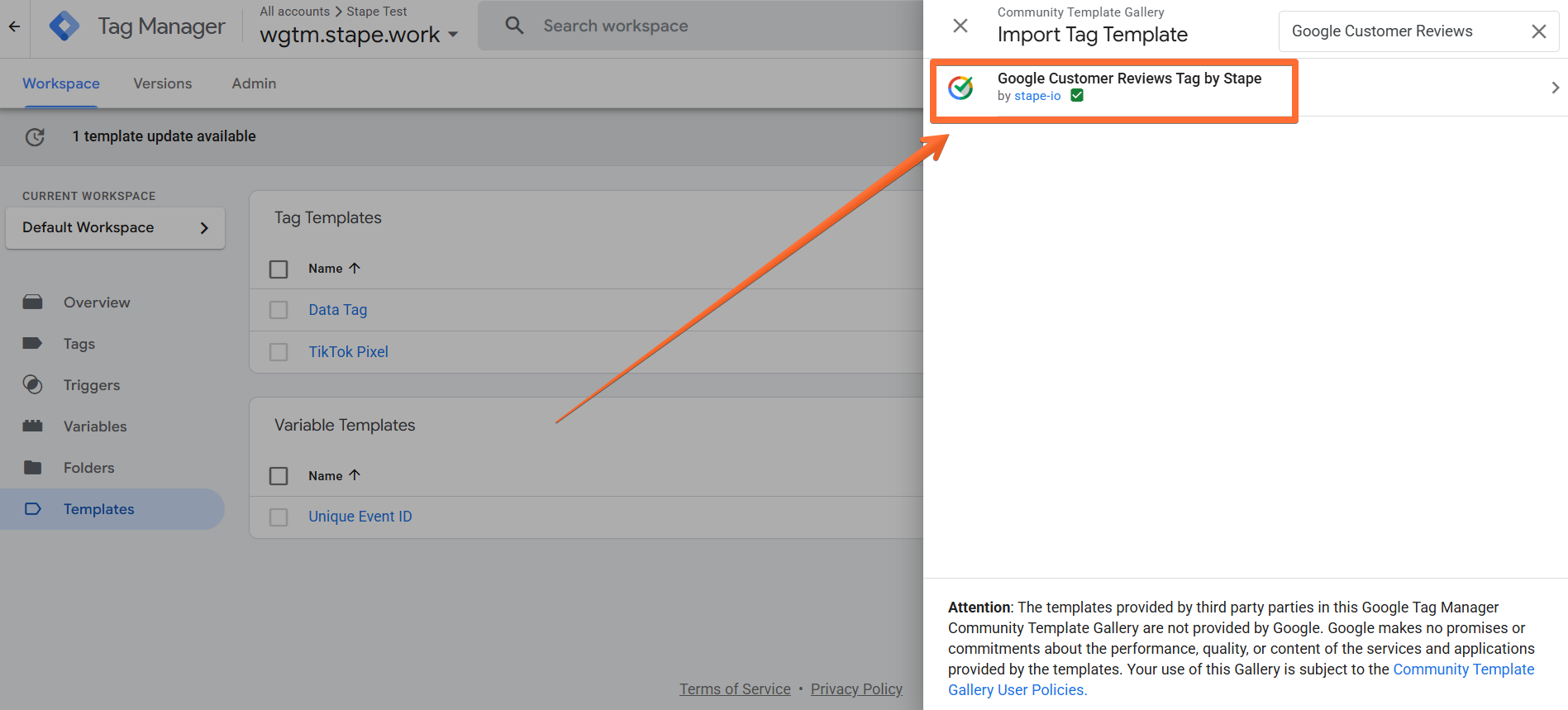Close the Import Tag Template panel
This screenshot has height=710, width=1568.
(960, 26)
